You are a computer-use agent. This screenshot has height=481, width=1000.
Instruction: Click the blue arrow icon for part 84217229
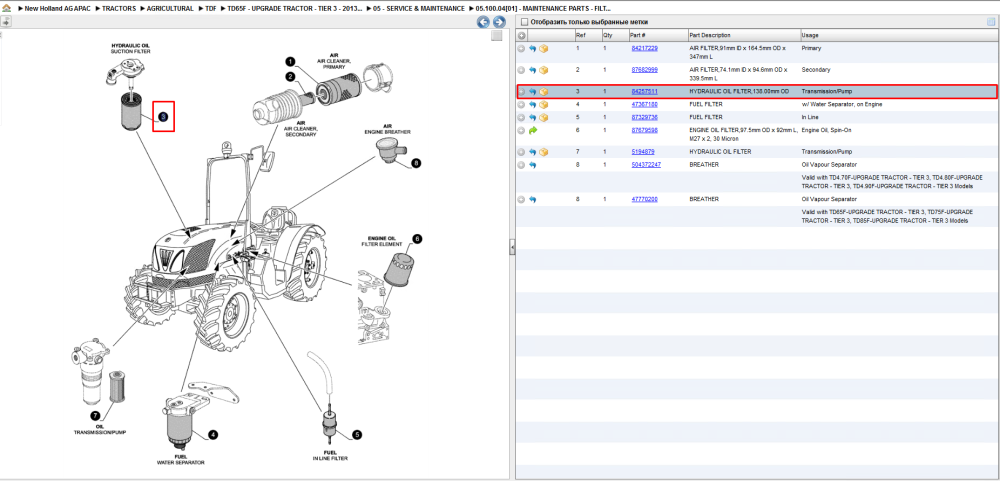pos(533,48)
